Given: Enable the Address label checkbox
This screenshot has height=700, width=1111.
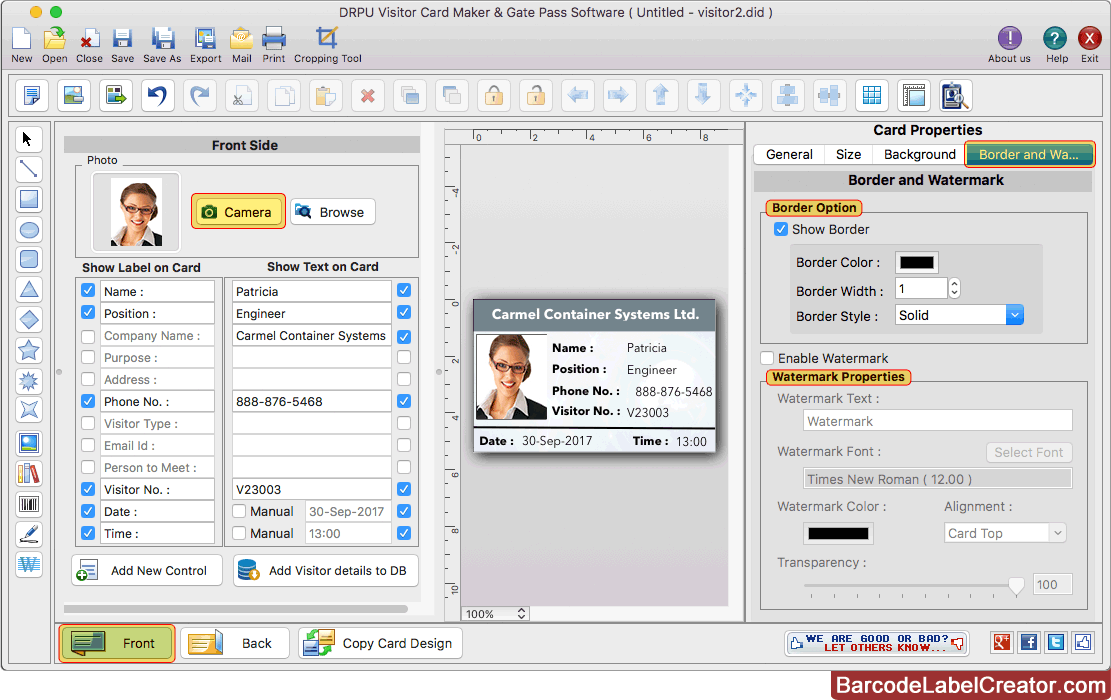Looking at the screenshot, I should tap(88, 379).
